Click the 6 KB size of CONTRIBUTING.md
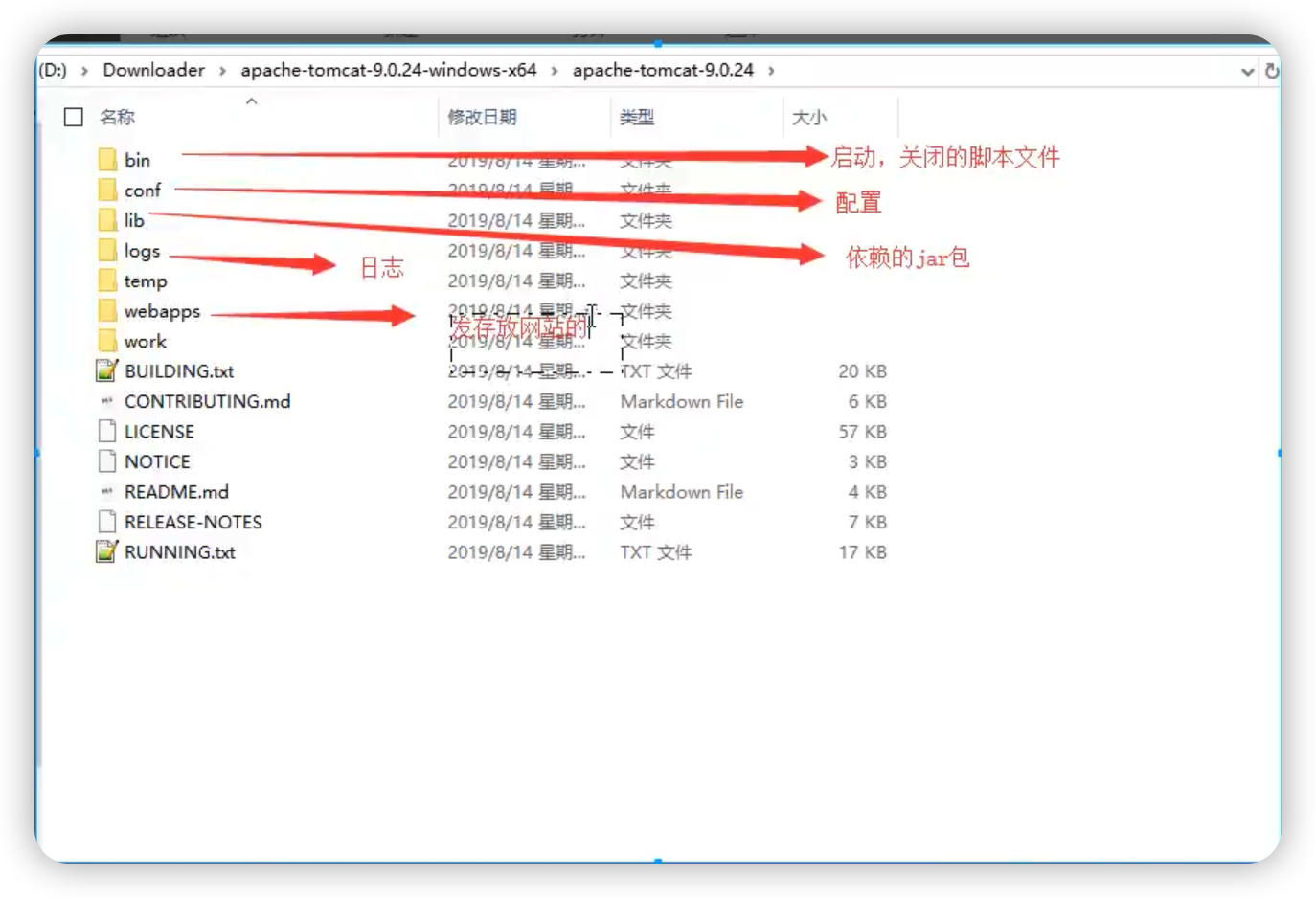Screen dimensions: 1316x898 [867, 401]
